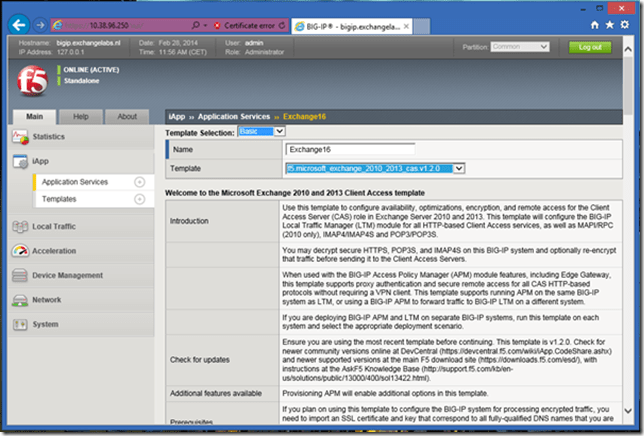Click the Local Traffic icon
The height and width of the screenshot is (436, 644).
point(19,227)
